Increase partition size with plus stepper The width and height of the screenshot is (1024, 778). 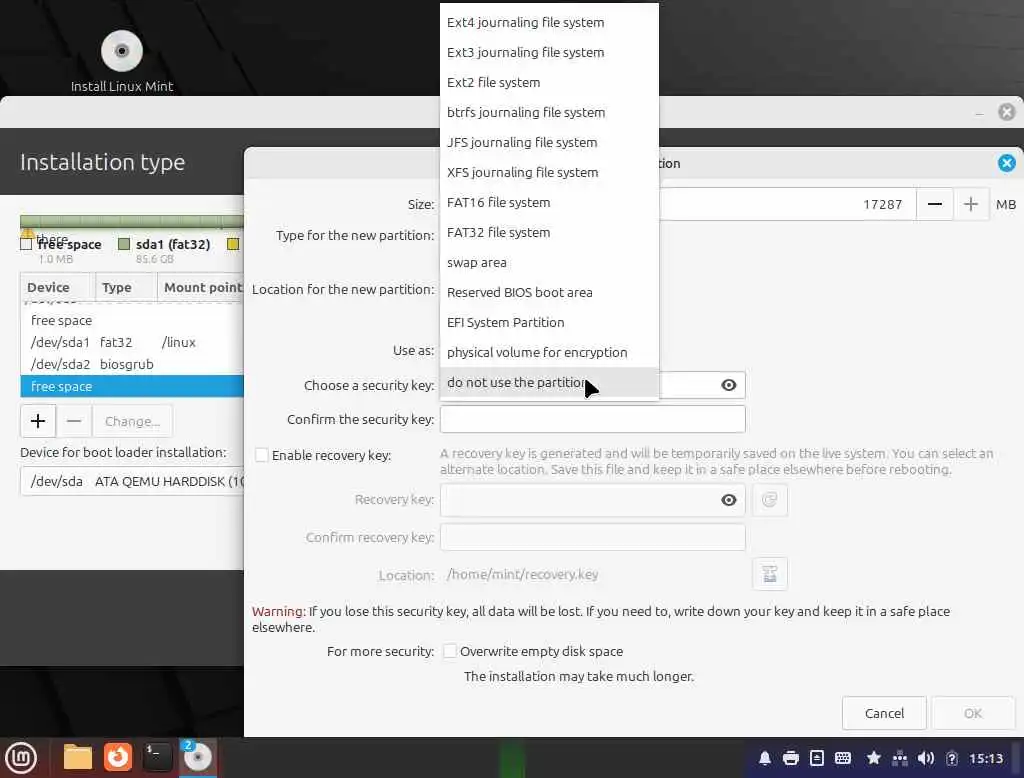(971, 204)
